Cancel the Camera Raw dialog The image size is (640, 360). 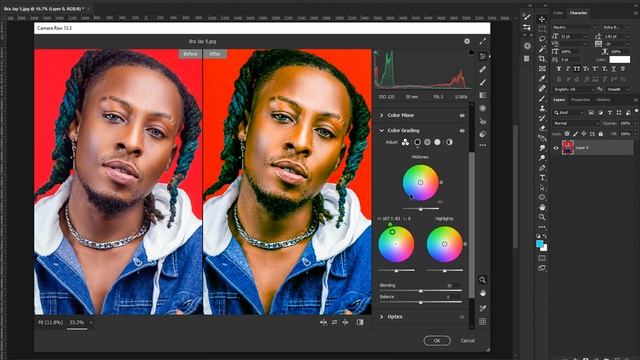click(467, 341)
